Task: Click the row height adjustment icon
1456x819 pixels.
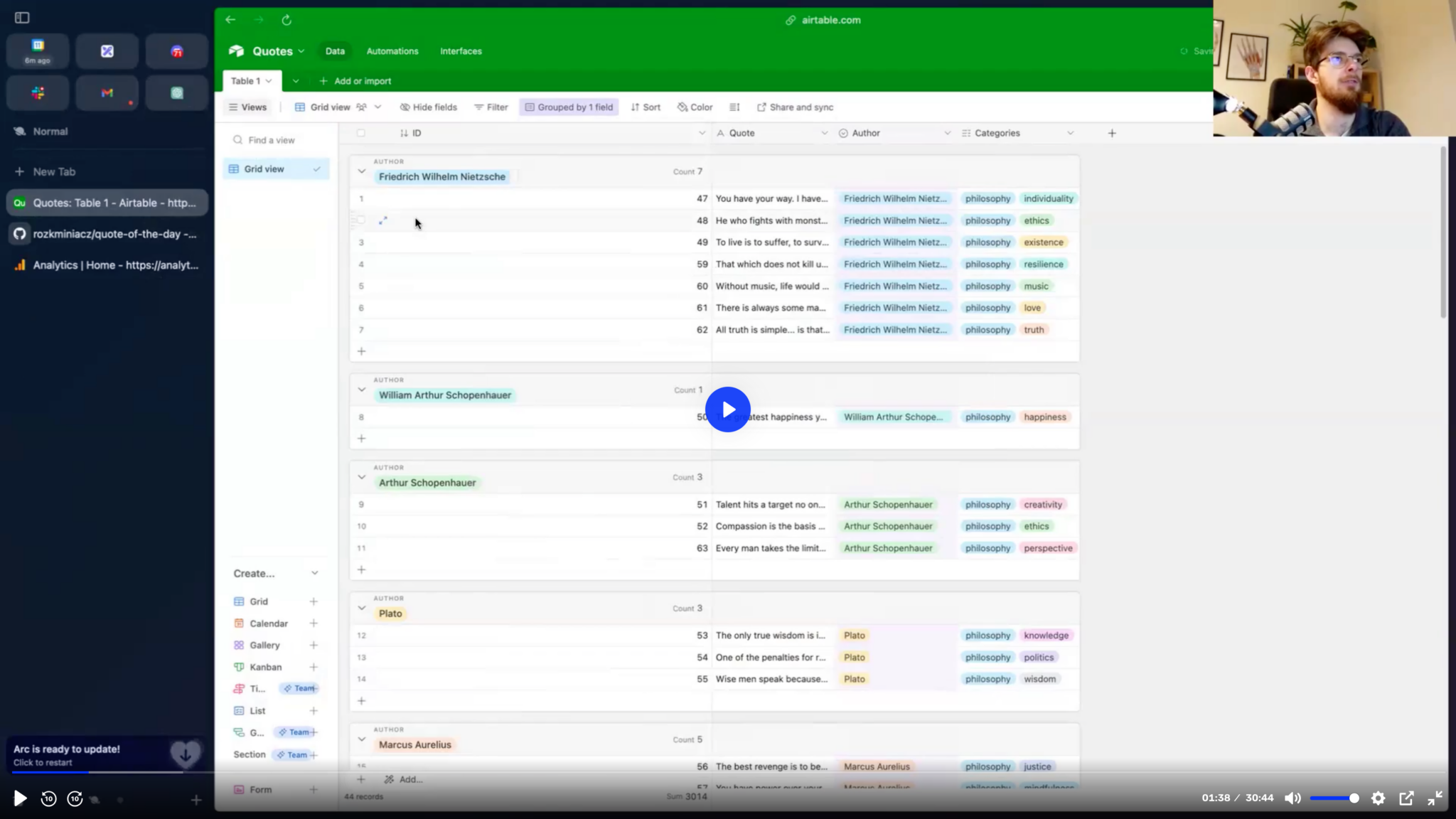Action: (734, 107)
